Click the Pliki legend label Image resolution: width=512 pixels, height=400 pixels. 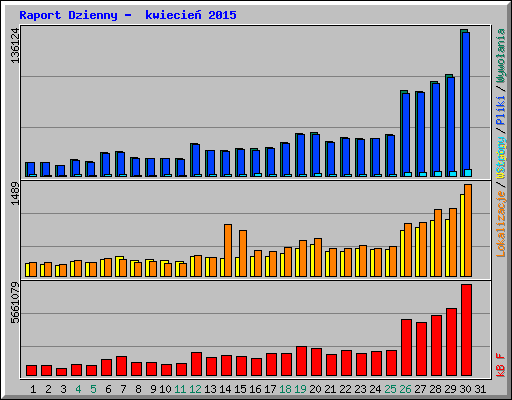(501, 110)
